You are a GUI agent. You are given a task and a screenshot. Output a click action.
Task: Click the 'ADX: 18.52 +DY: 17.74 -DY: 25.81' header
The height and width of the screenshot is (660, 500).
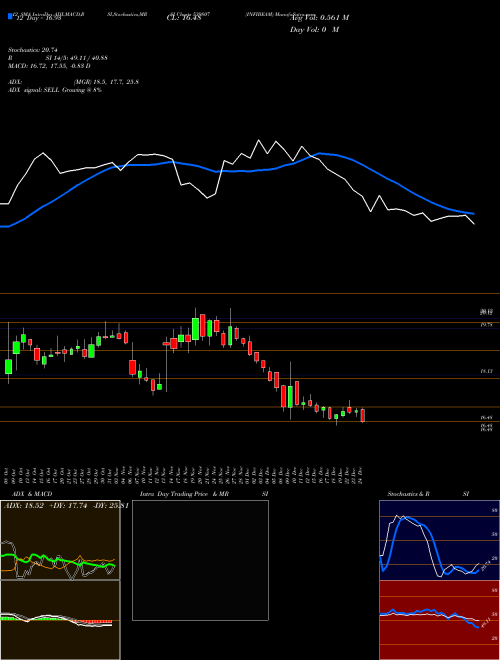66,506
